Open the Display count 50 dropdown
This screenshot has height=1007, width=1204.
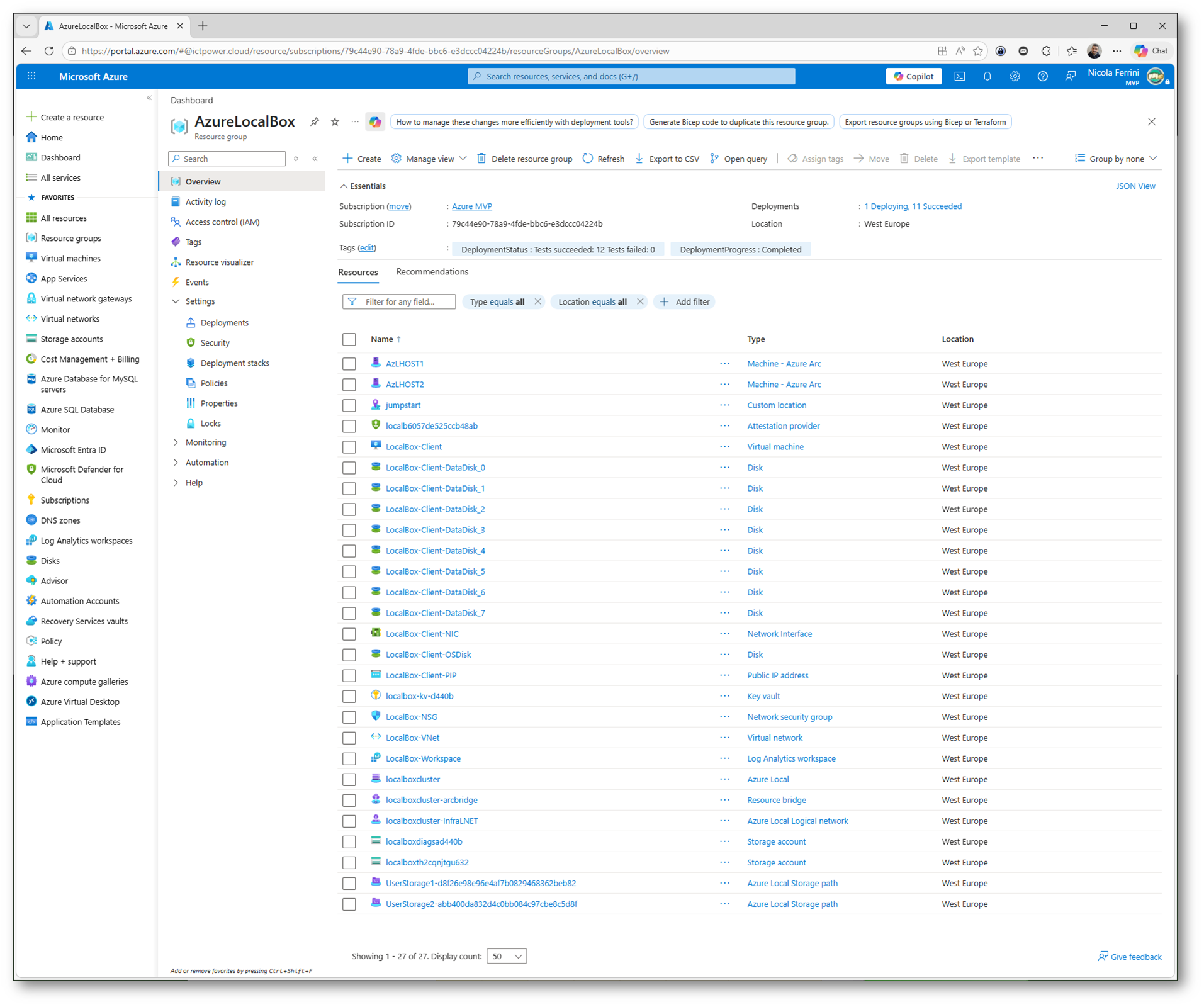(x=507, y=956)
